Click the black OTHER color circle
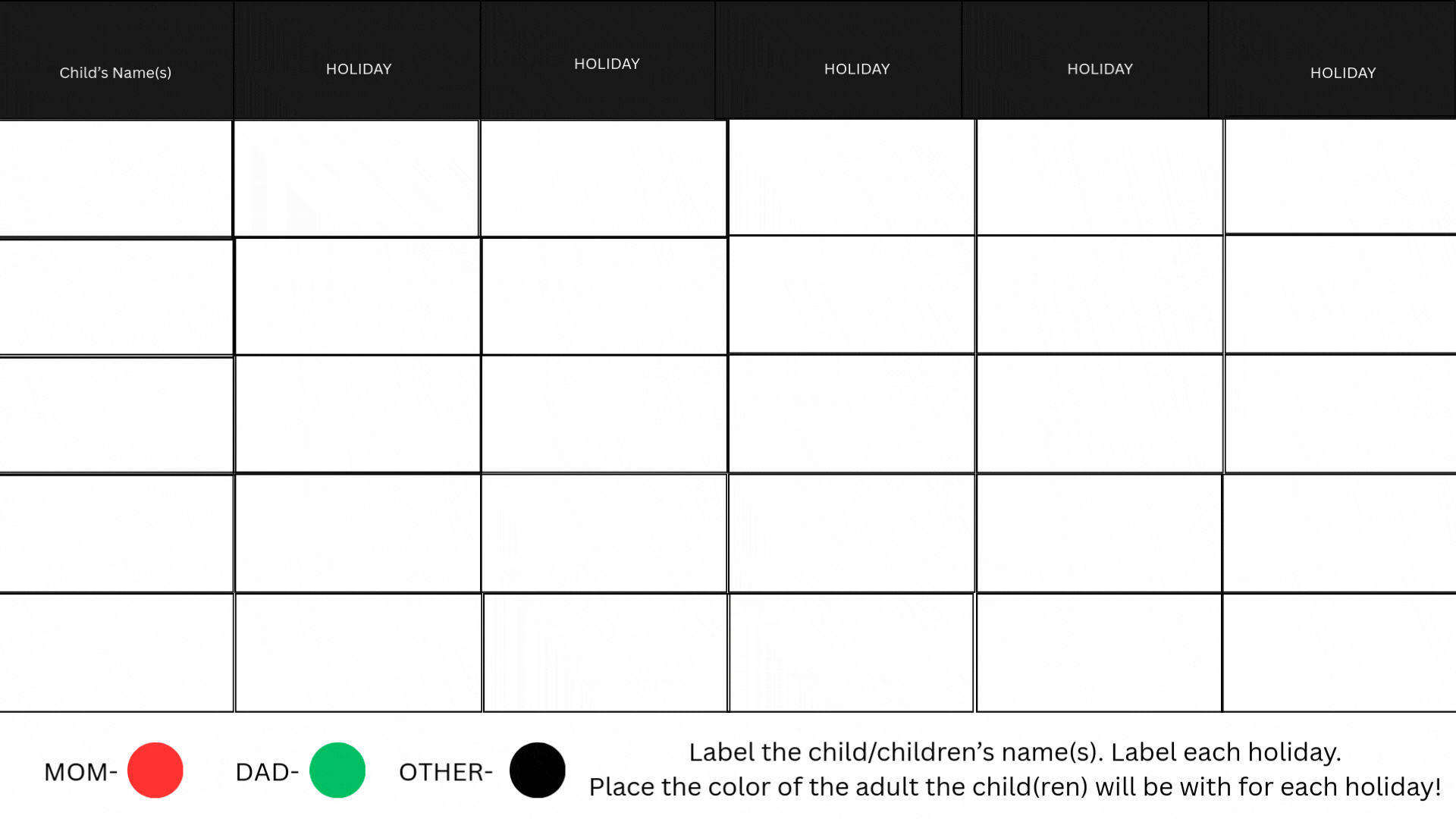 (x=538, y=770)
